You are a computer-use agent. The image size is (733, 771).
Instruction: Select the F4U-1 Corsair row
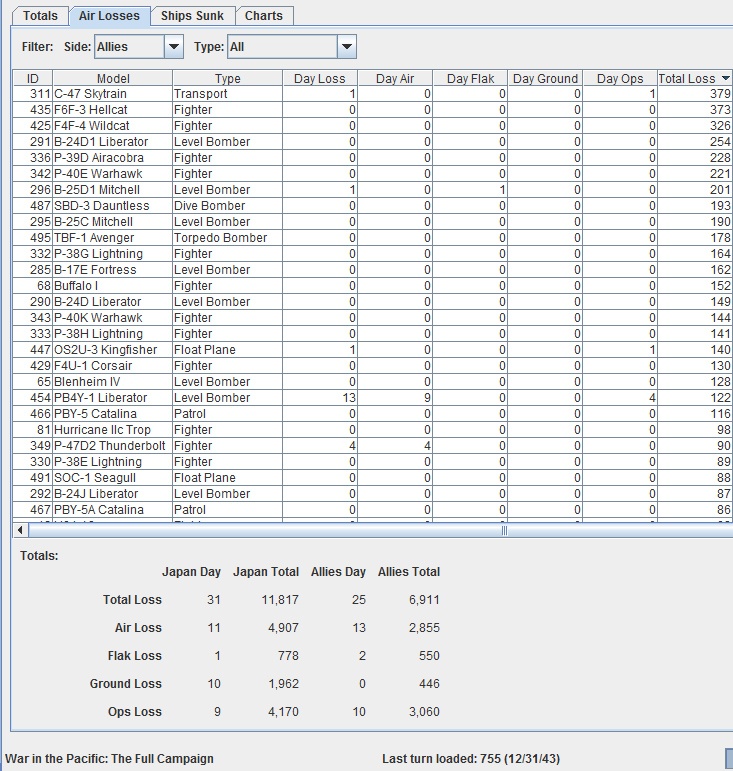tap(373, 366)
